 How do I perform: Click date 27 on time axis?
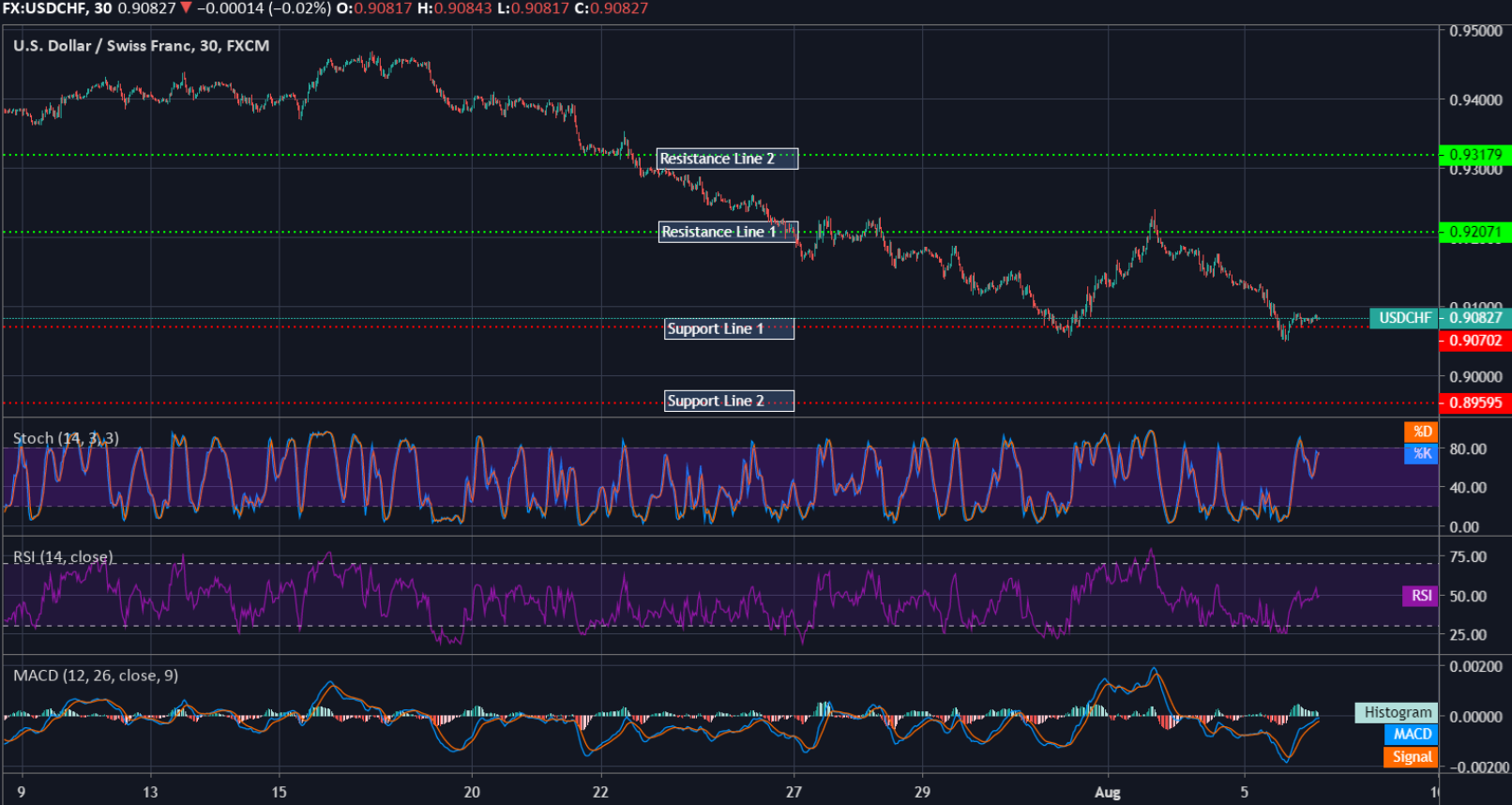[x=794, y=792]
